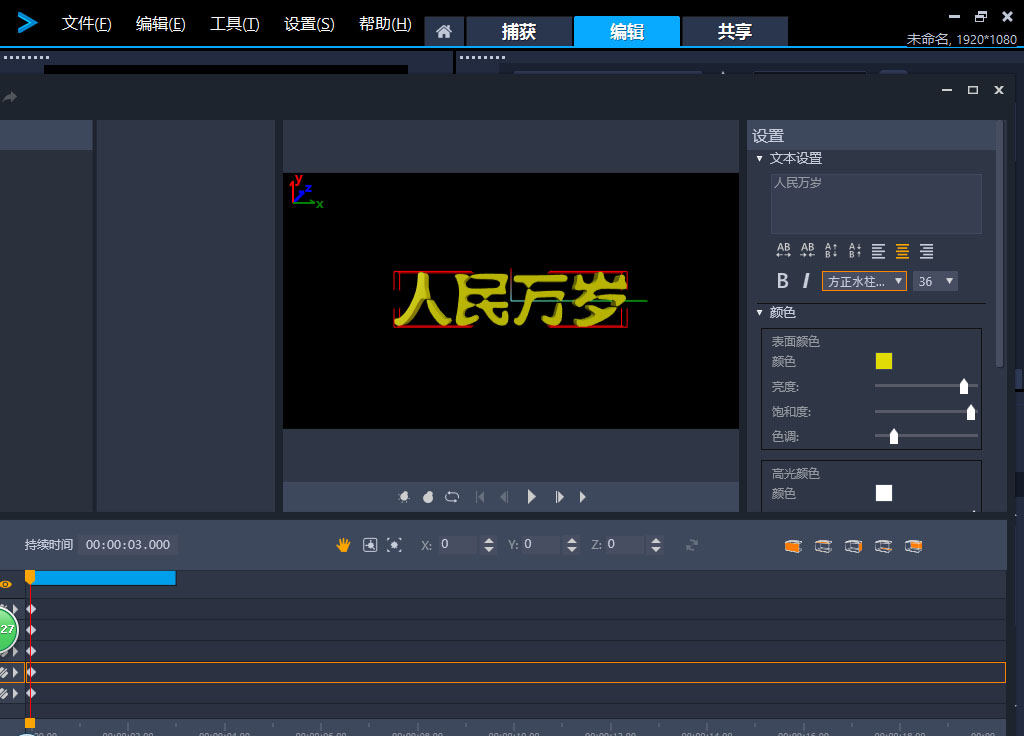Viewport: 1024px width, 736px height.
Task: Play the 3D title preview
Action: click(532, 497)
